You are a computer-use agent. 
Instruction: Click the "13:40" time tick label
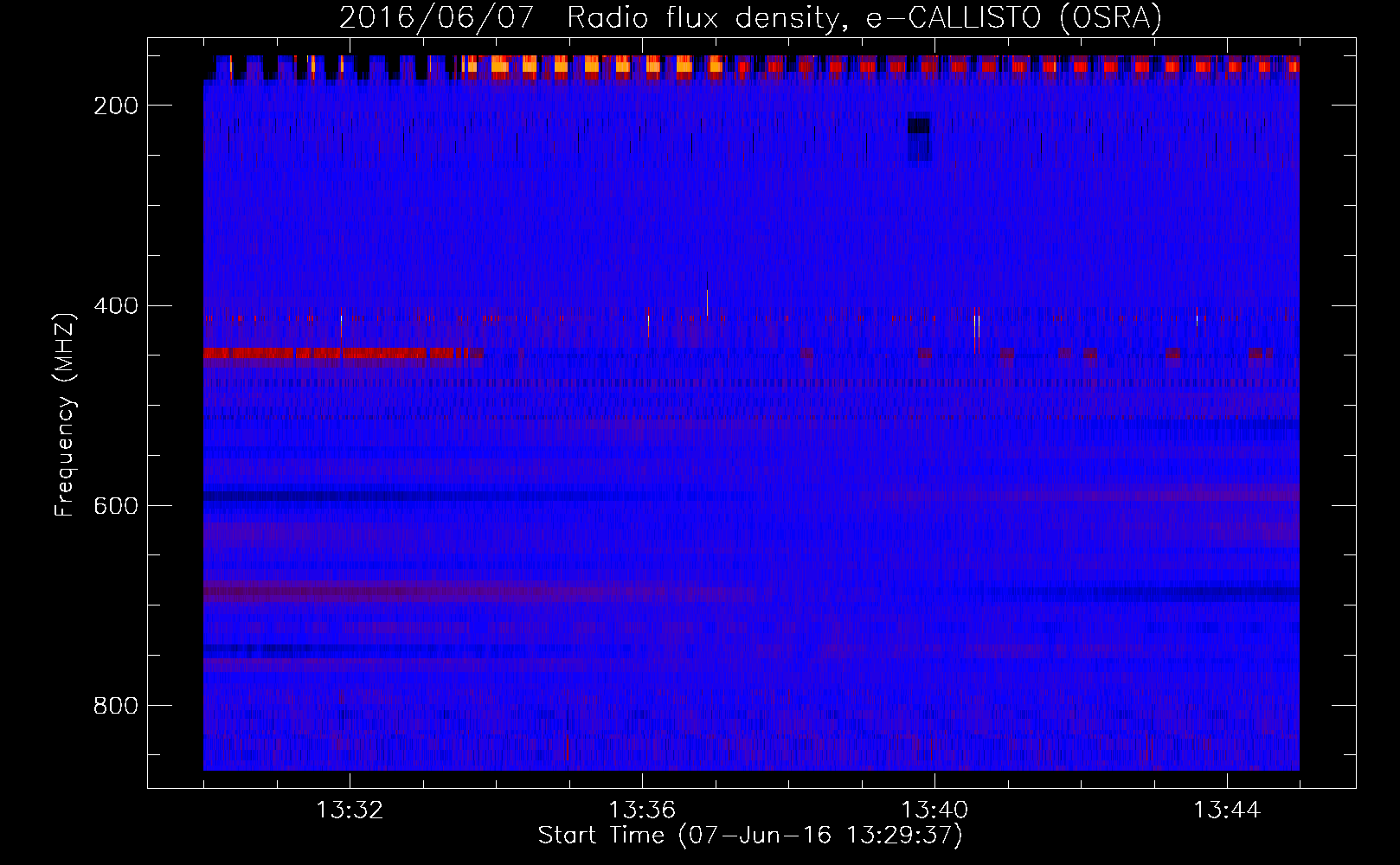pyautogui.click(x=934, y=811)
